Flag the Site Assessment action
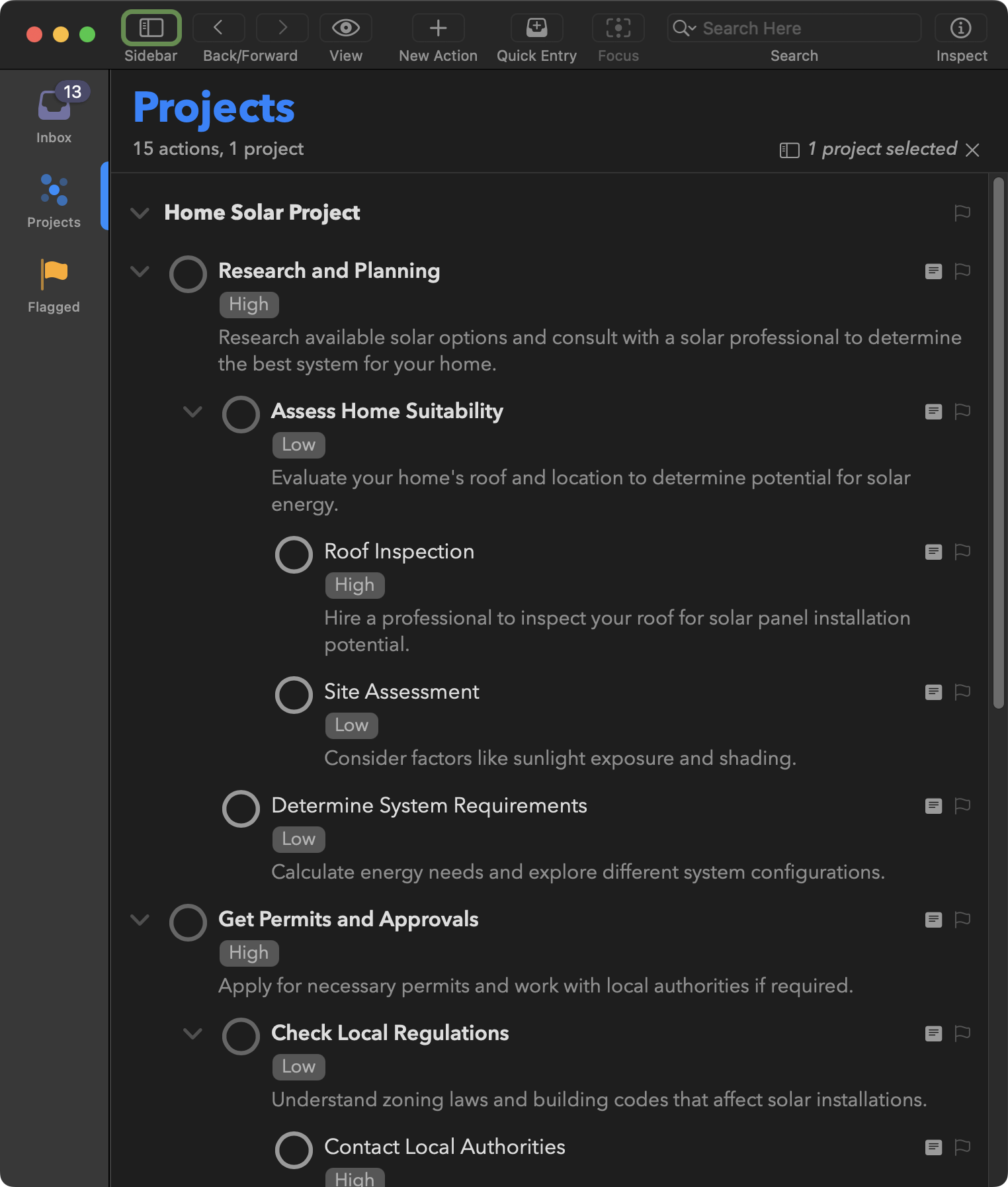 coord(962,692)
